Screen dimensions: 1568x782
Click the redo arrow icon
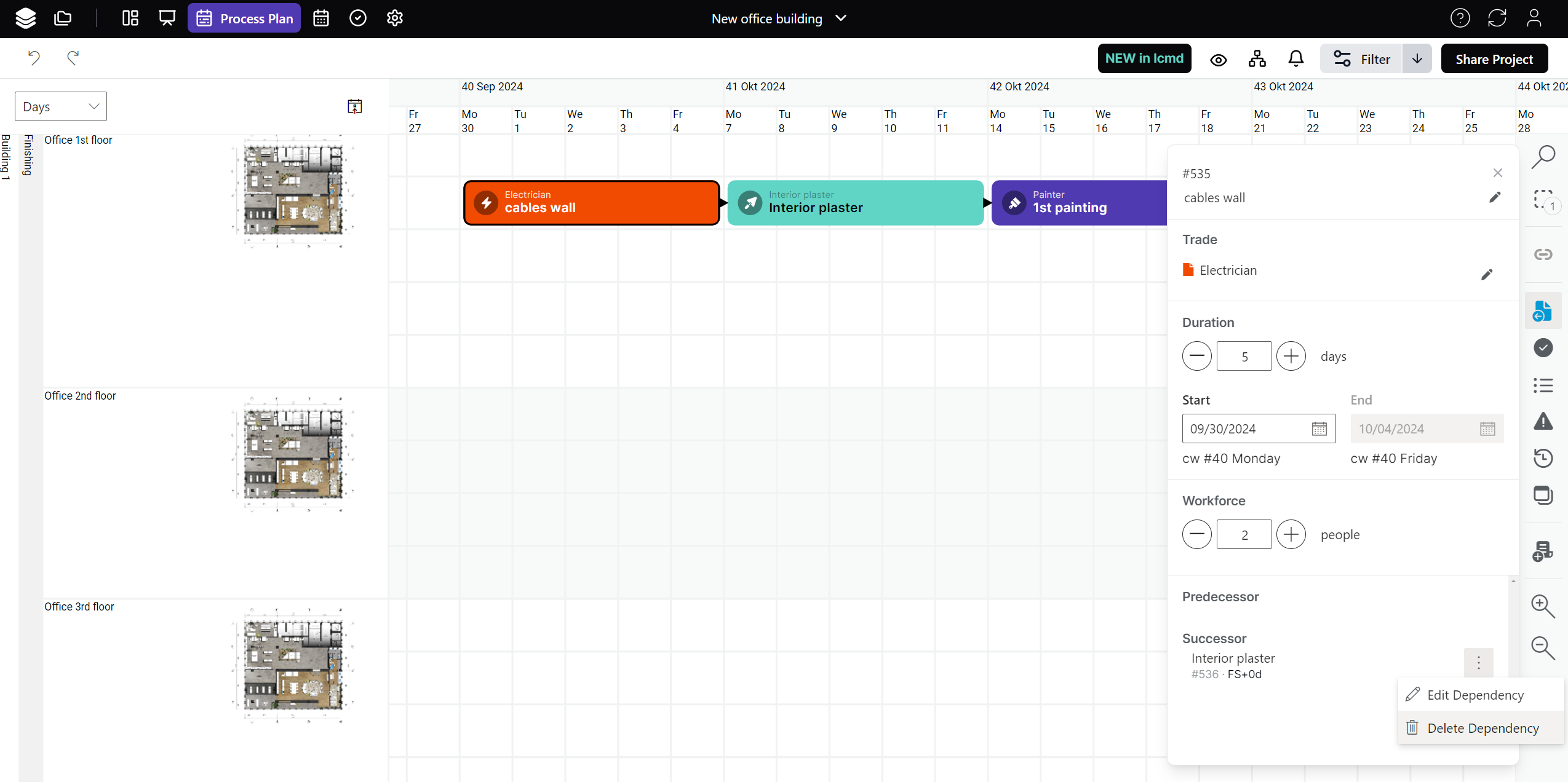73,58
